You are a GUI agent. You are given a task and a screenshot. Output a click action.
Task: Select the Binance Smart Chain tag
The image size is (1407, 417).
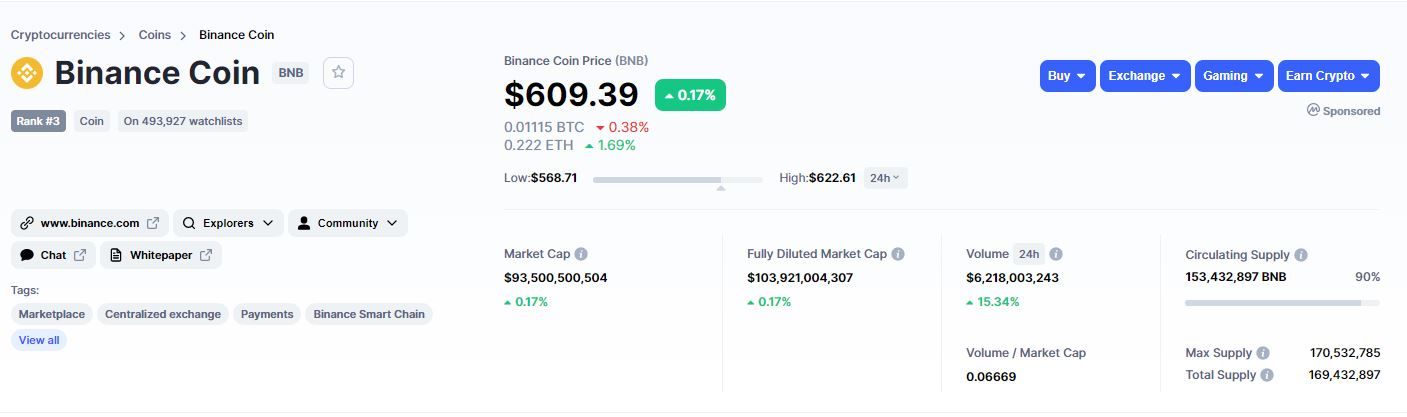pos(369,314)
